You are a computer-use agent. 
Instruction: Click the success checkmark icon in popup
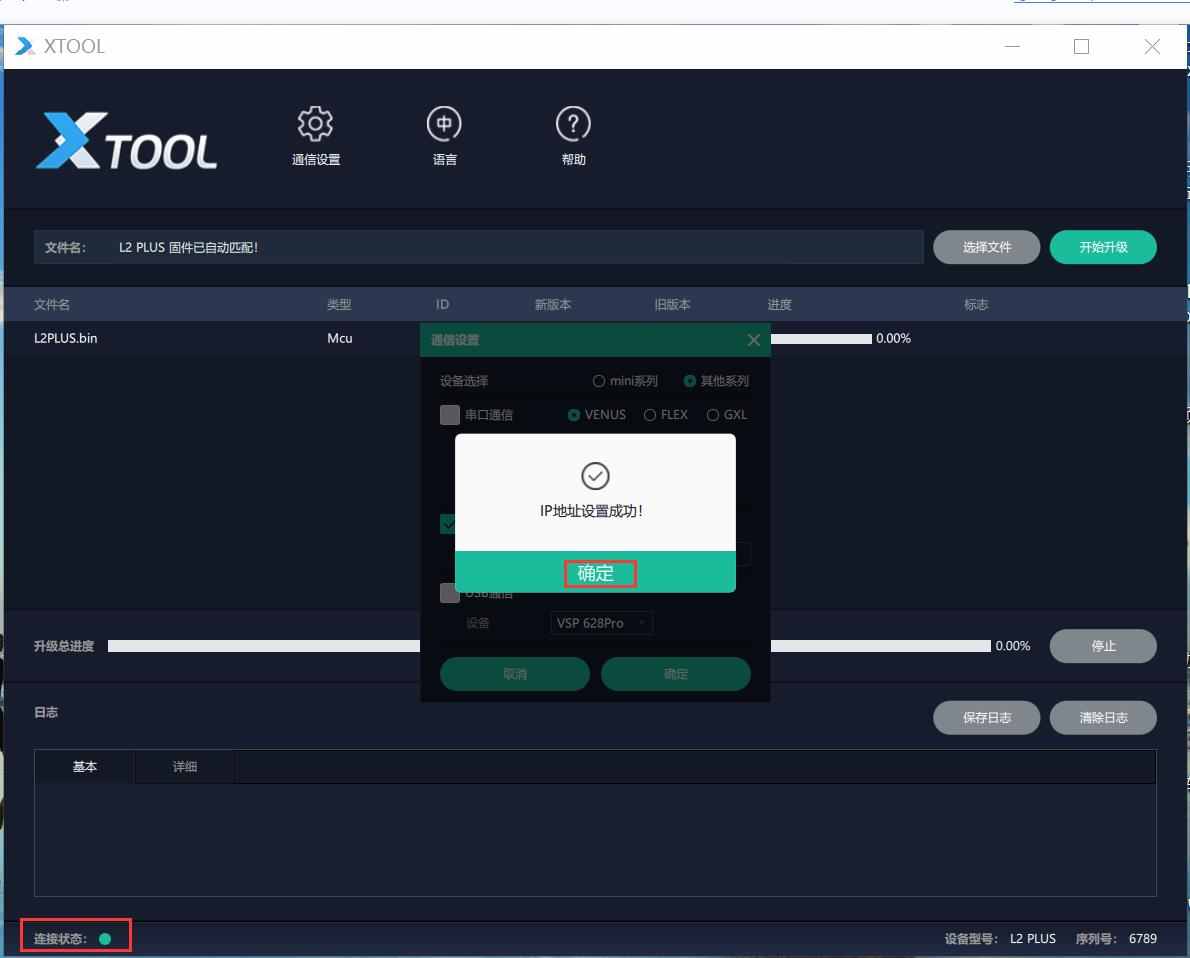(595, 476)
